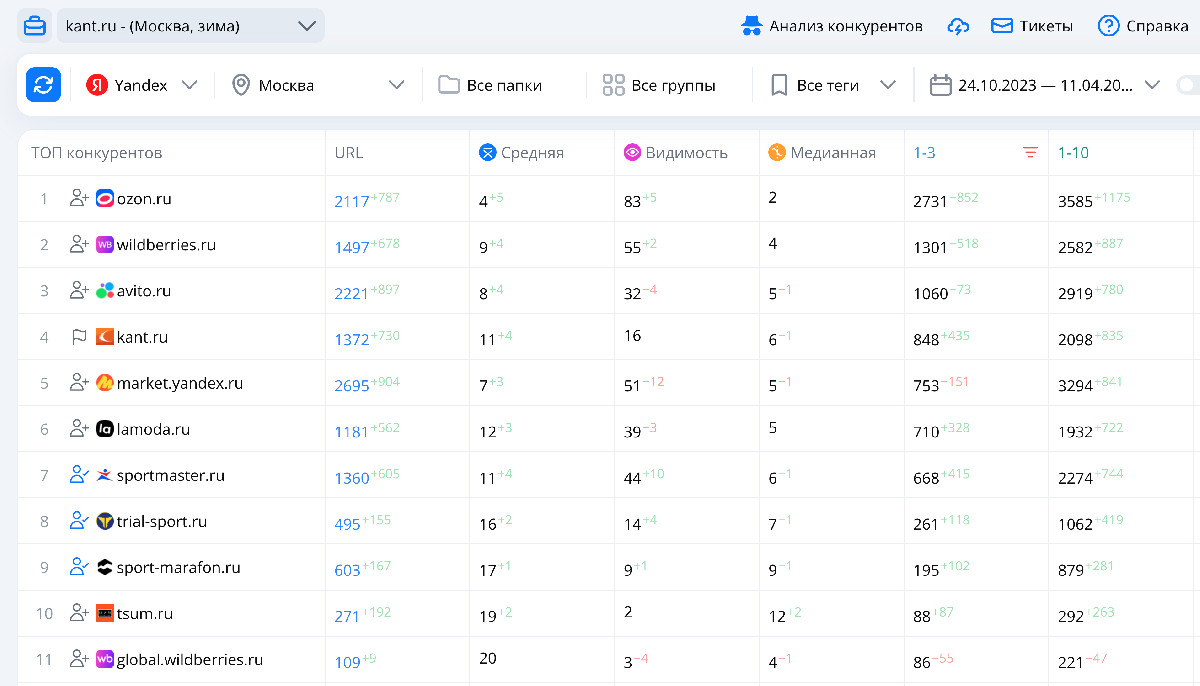Click the added-competitor icon for sport-marafon.ru
Screen dimensions: 1200x686
tap(79, 567)
